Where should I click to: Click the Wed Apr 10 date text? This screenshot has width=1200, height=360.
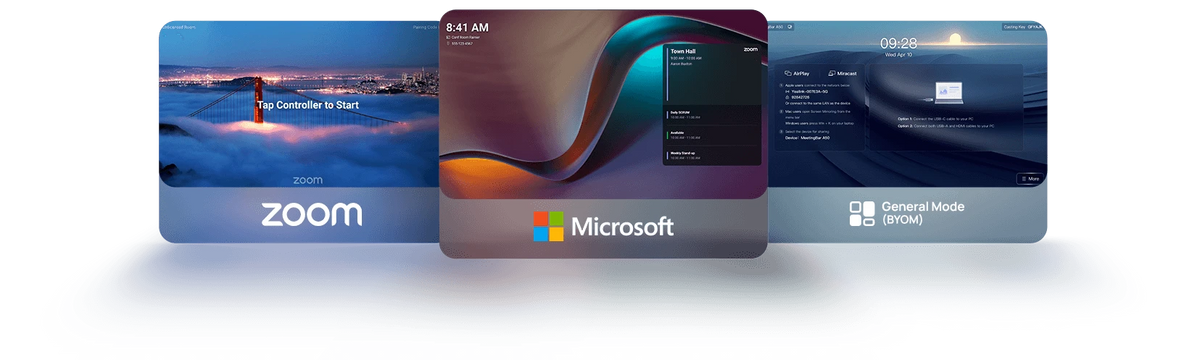[x=898, y=56]
